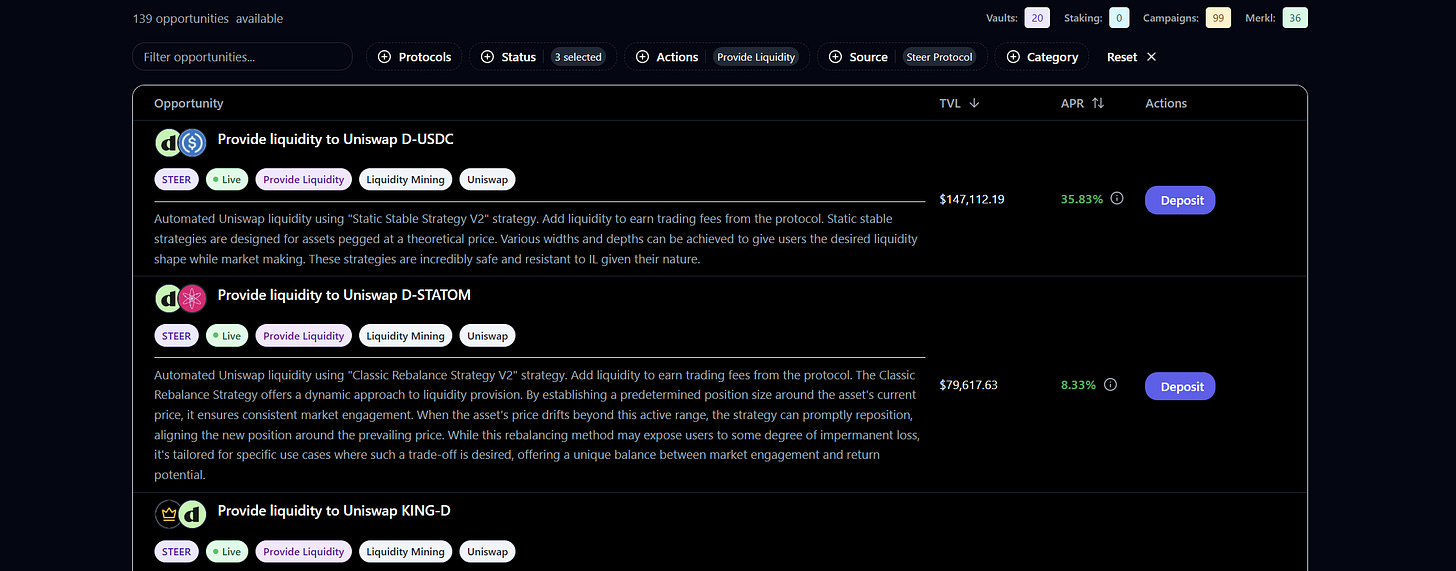Click the plus icon beside Status
The height and width of the screenshot is (571, 1456).
click(487, 57)
